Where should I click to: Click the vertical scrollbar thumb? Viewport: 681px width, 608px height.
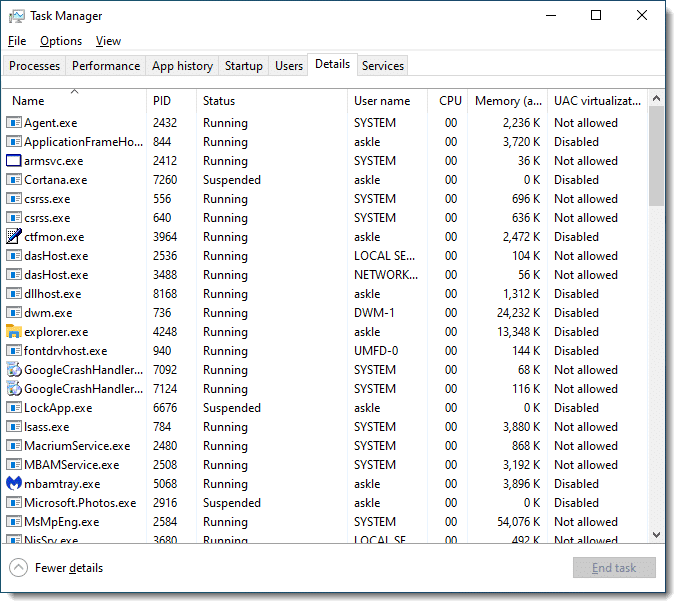coord(657,156)
